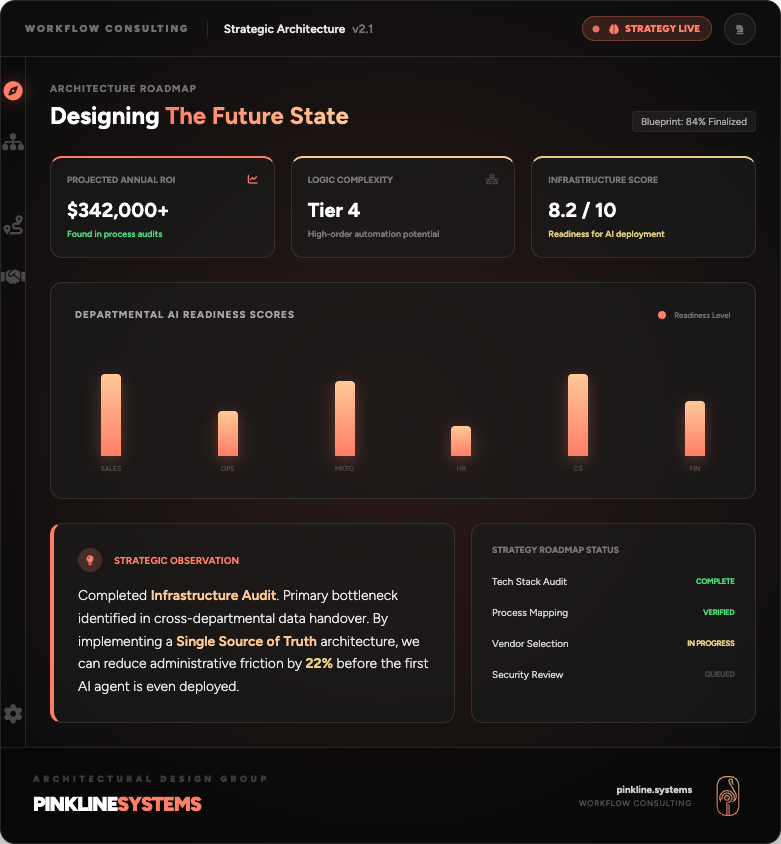
Task: Open the pinkline.systems link in footer
Action: coord(655,789)
